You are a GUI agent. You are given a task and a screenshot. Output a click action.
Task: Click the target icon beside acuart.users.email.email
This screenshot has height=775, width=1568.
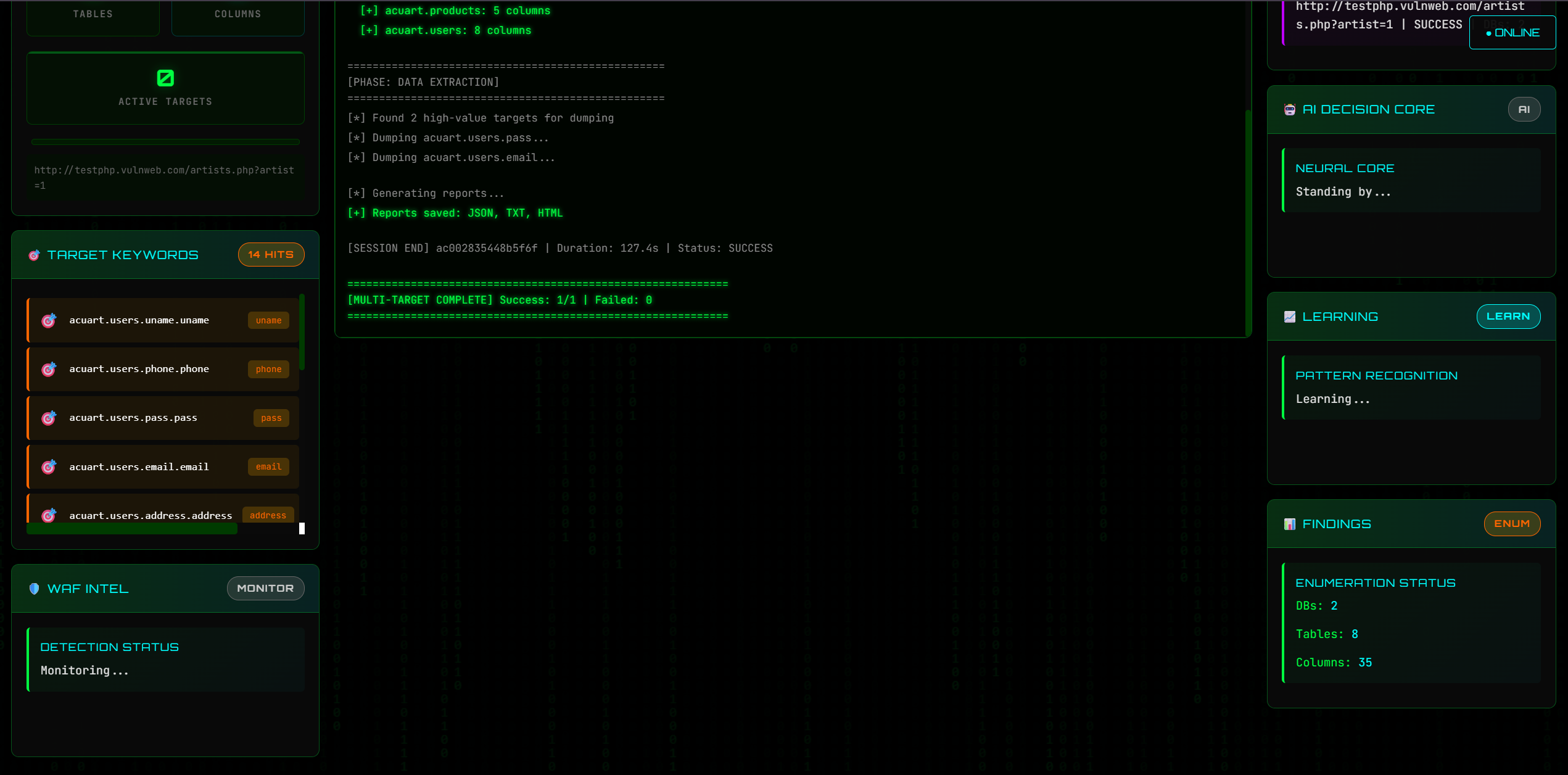point(49,467)
